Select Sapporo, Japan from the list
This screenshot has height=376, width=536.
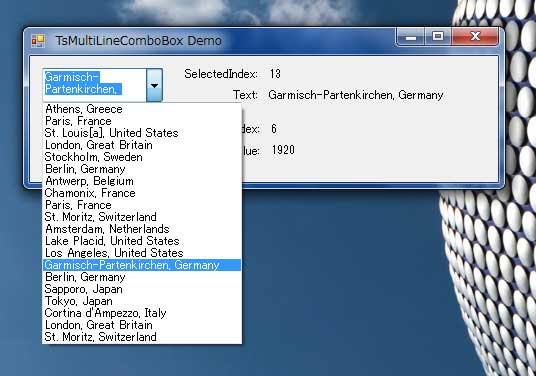click(x=142, y=289)
